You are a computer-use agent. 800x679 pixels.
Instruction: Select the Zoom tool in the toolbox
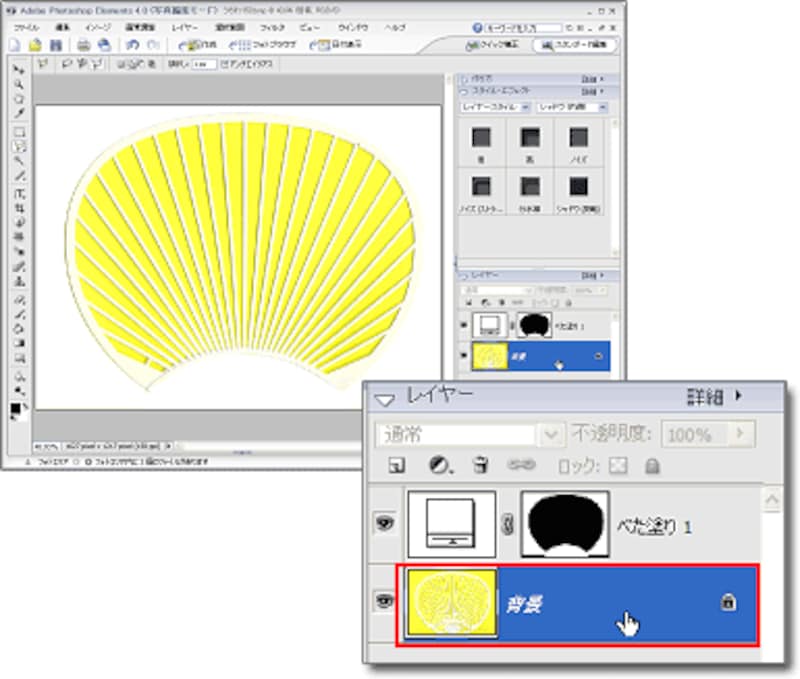(18, 85)
